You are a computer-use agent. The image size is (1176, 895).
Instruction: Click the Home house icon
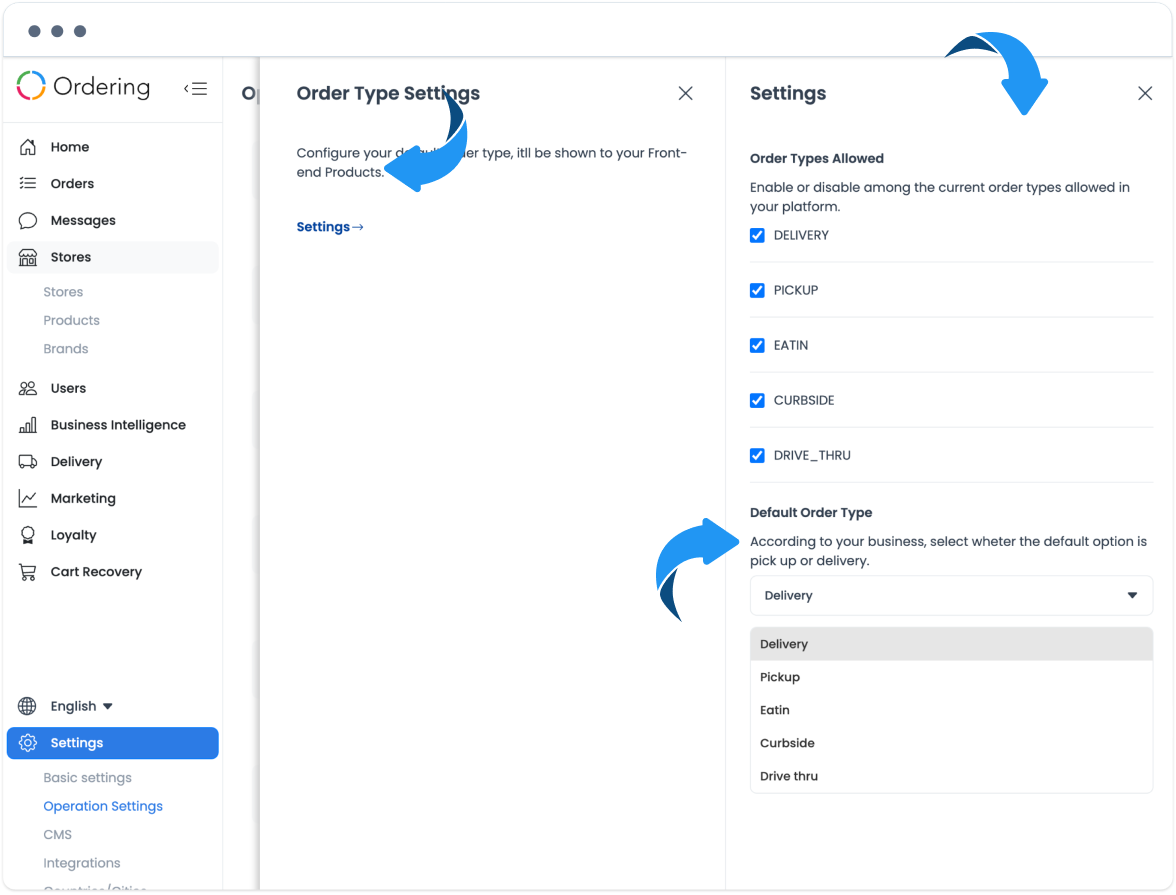[28, 147]
